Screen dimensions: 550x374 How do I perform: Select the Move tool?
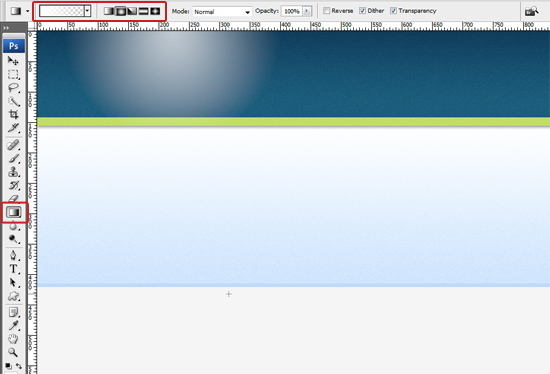click(x=13, y=61)
